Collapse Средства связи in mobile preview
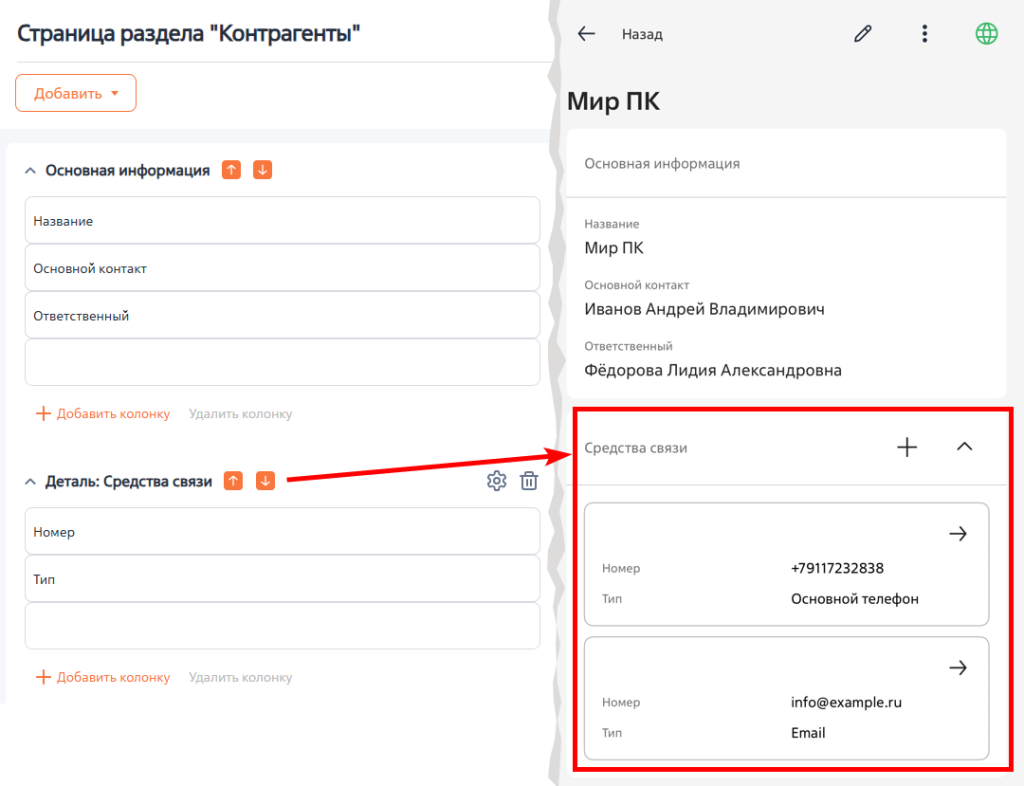1024x786 pixels. tap(964, 447)
